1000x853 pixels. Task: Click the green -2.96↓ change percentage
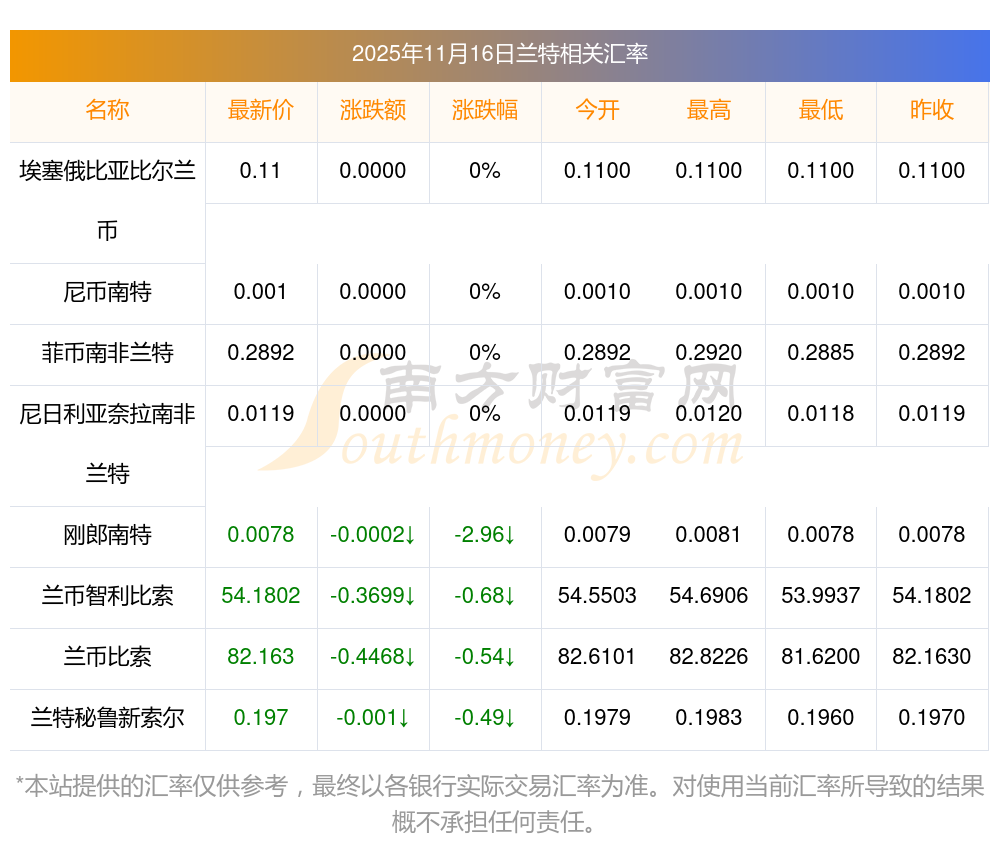click(485, 535)
